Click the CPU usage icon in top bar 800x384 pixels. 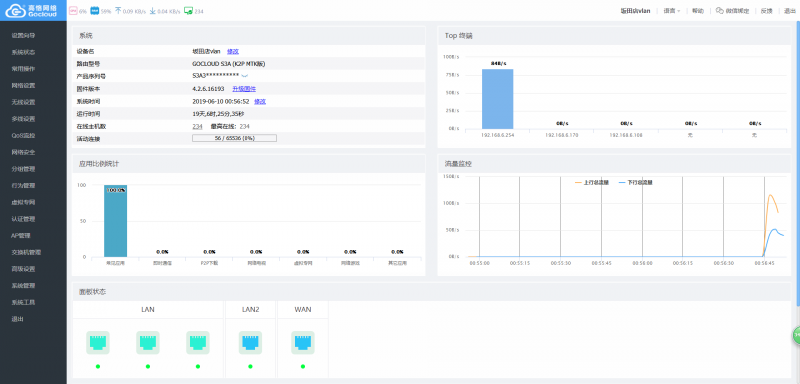(x=73, y=10)
